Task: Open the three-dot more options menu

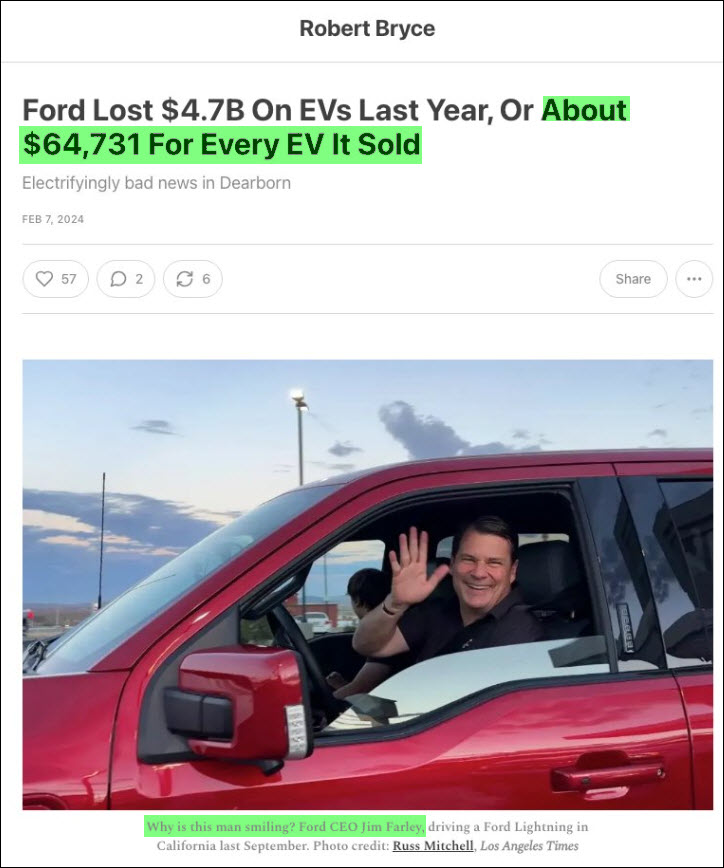Action: [694, 279]
